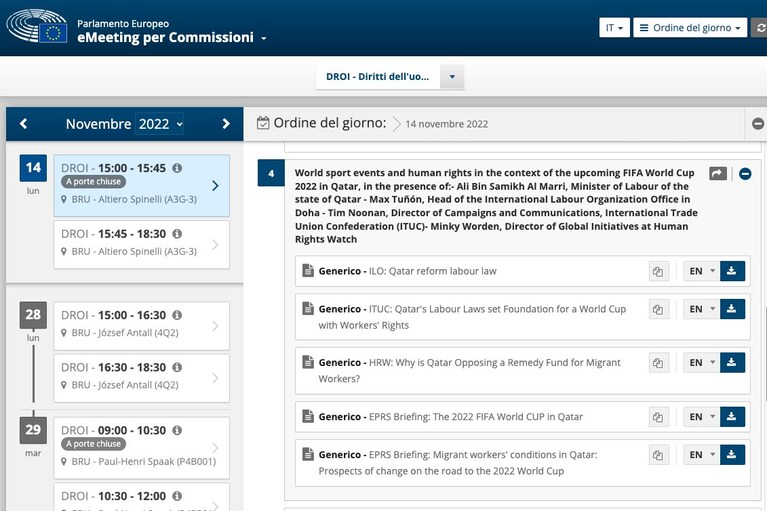Image resolution: width=767 pixels, height=511 pixels.
Task: Choose language EN for EPRS Migrant workers briefing
Action: pos(701,455)
